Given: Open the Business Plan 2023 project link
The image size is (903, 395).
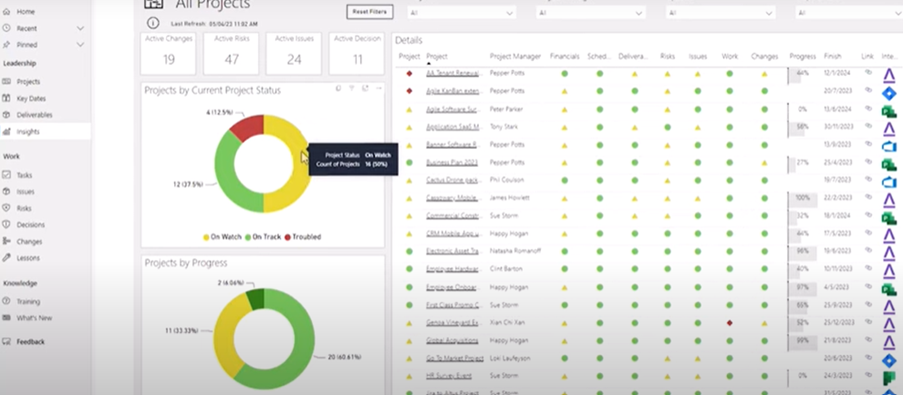Looking at the screenshot, I should pyautogui.click(x=453, y=162).
